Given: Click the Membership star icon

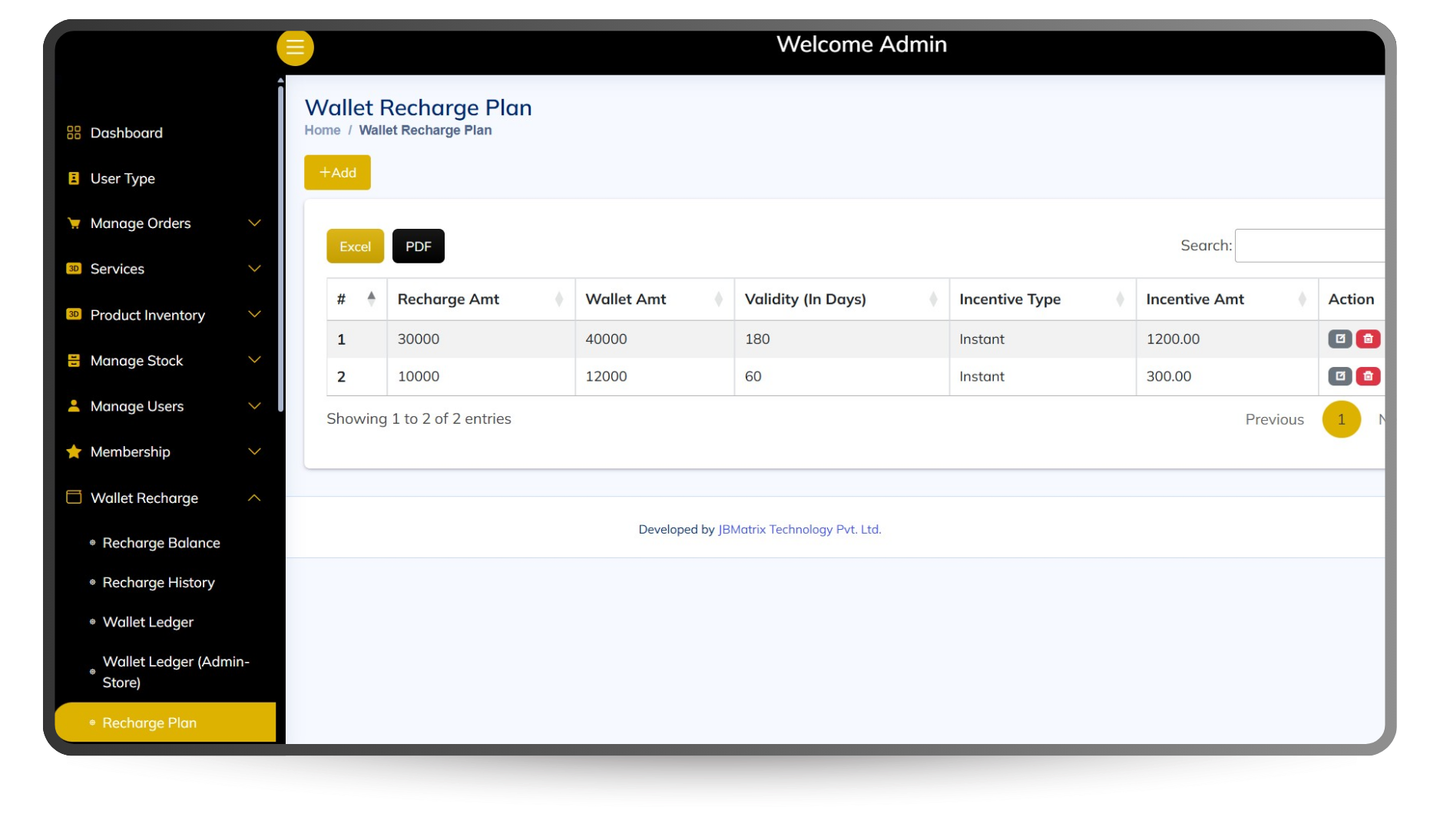Looking at the screenshot, I should click(x=74, y=451).
